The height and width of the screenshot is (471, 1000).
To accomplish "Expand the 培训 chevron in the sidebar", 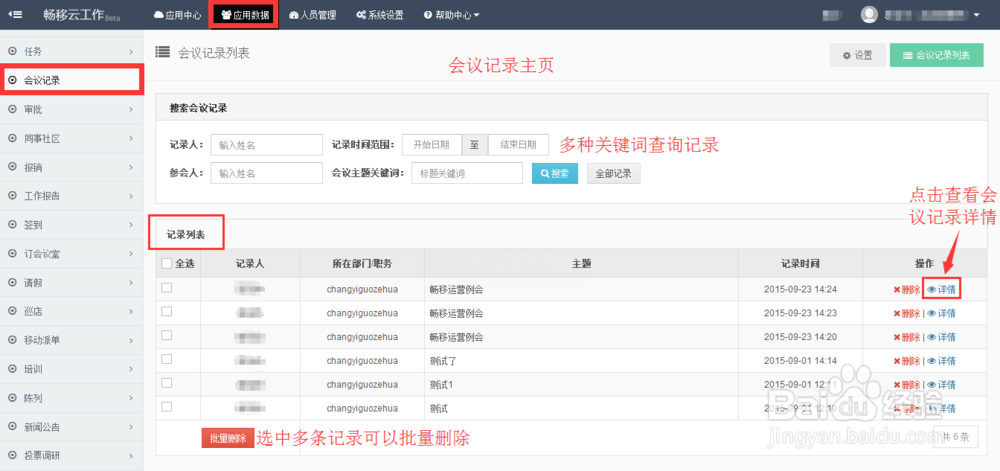I will click(131, 369).
